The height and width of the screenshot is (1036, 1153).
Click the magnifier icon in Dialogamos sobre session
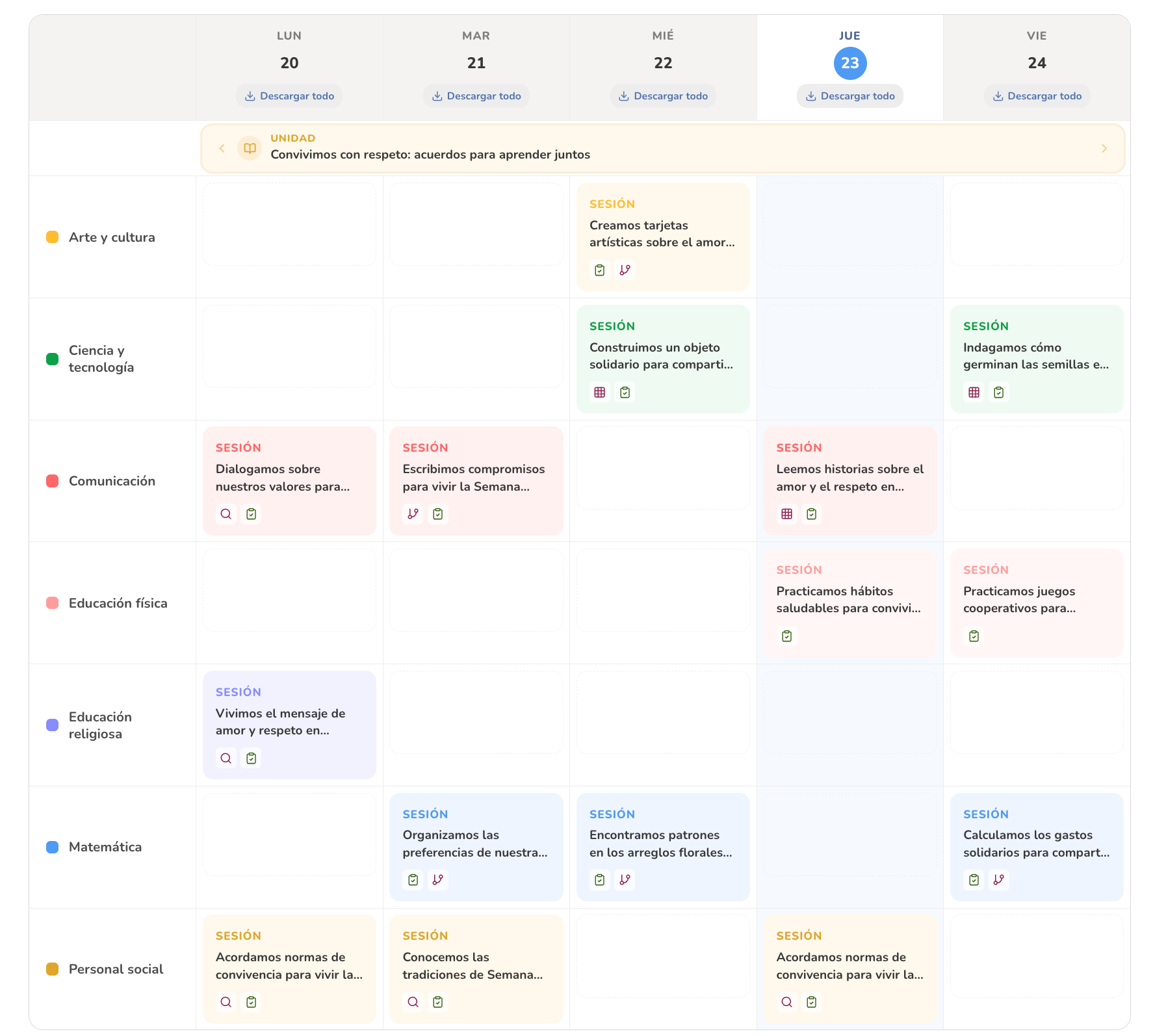226,514
